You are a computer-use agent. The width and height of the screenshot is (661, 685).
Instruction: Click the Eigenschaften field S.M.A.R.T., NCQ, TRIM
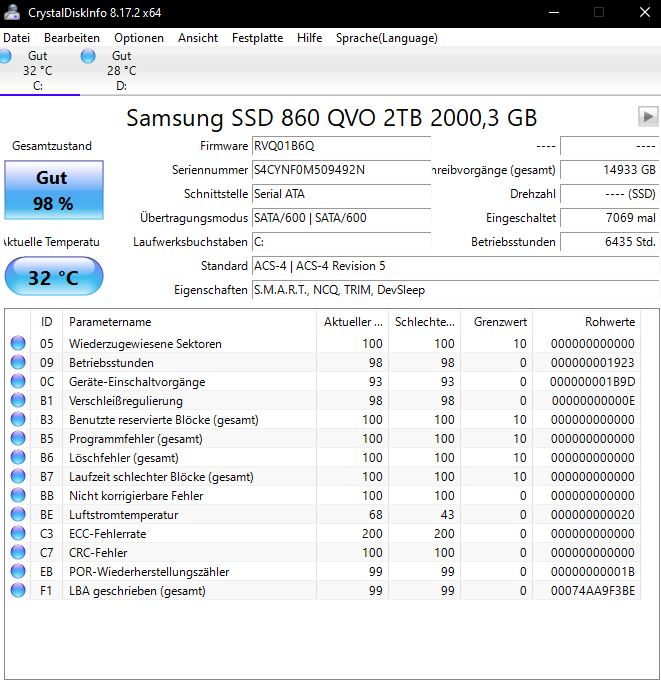pos(455,290)
